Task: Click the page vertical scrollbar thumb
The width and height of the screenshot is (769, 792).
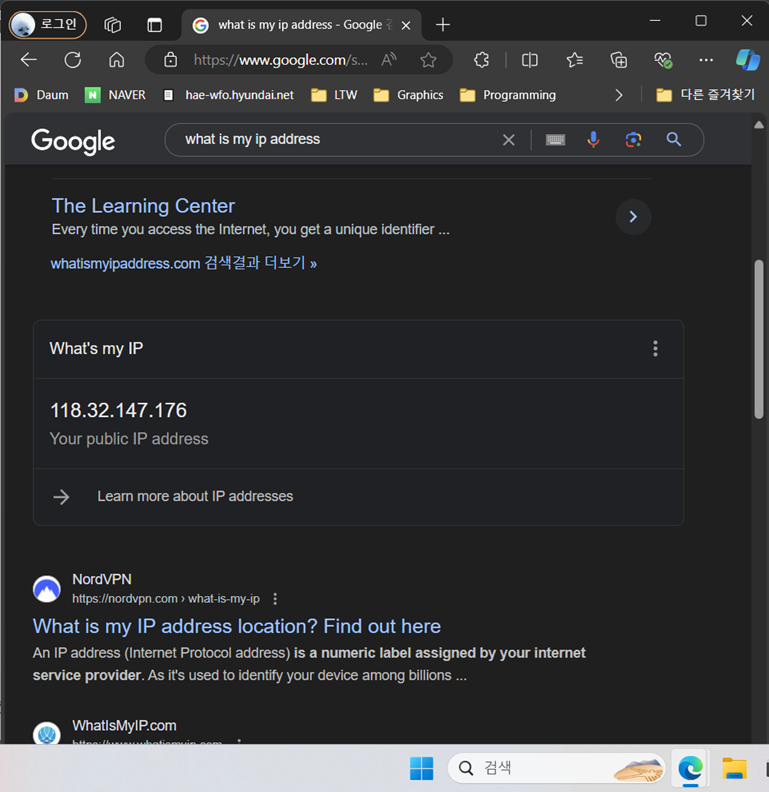Action: click(x=758, y=339)
